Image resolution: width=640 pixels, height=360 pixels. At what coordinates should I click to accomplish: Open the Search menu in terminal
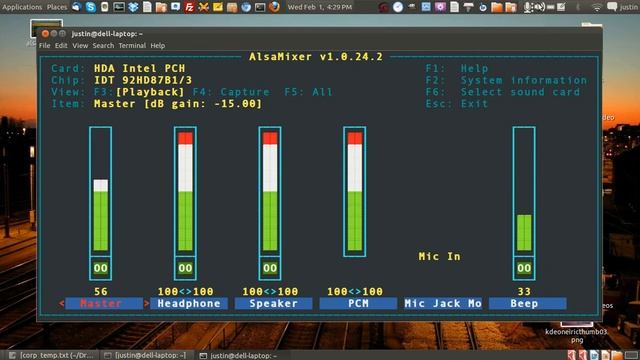tap(103, 45)
